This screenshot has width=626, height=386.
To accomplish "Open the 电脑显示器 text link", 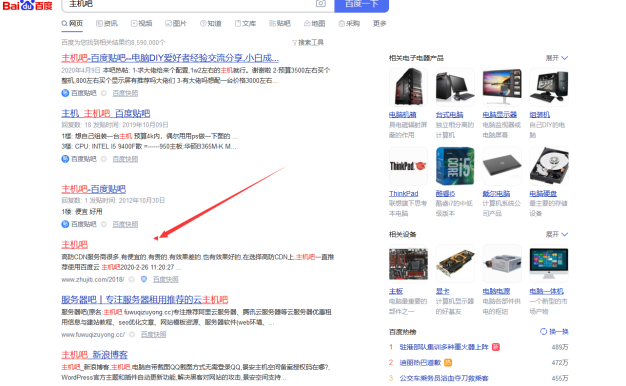I will click(x=499, y=115).
